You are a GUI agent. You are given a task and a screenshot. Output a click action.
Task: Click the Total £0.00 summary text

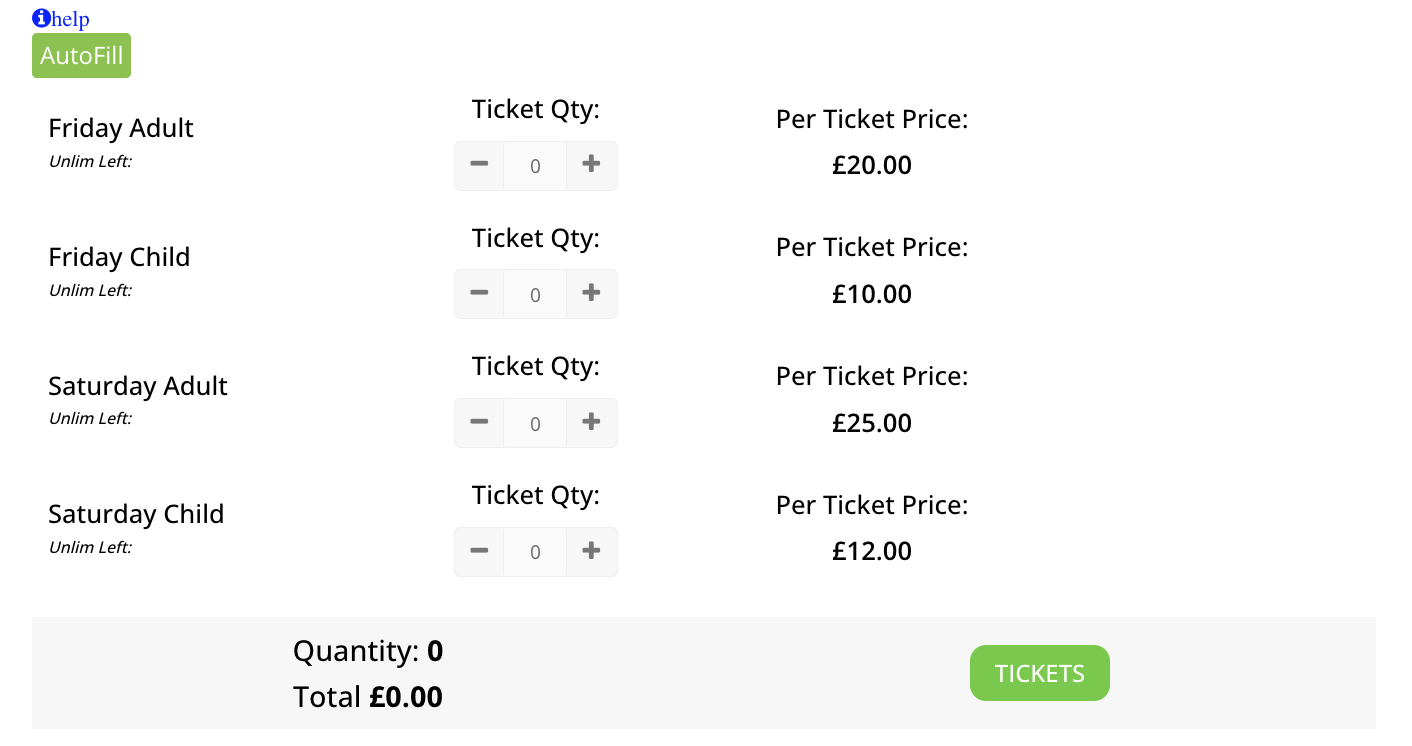[367, 696]
